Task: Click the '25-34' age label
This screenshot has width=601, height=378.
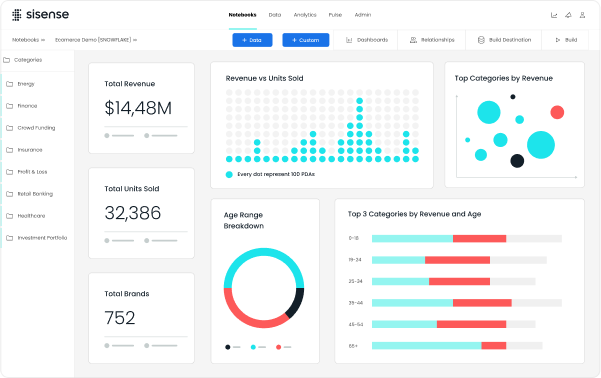Action: 355,281
